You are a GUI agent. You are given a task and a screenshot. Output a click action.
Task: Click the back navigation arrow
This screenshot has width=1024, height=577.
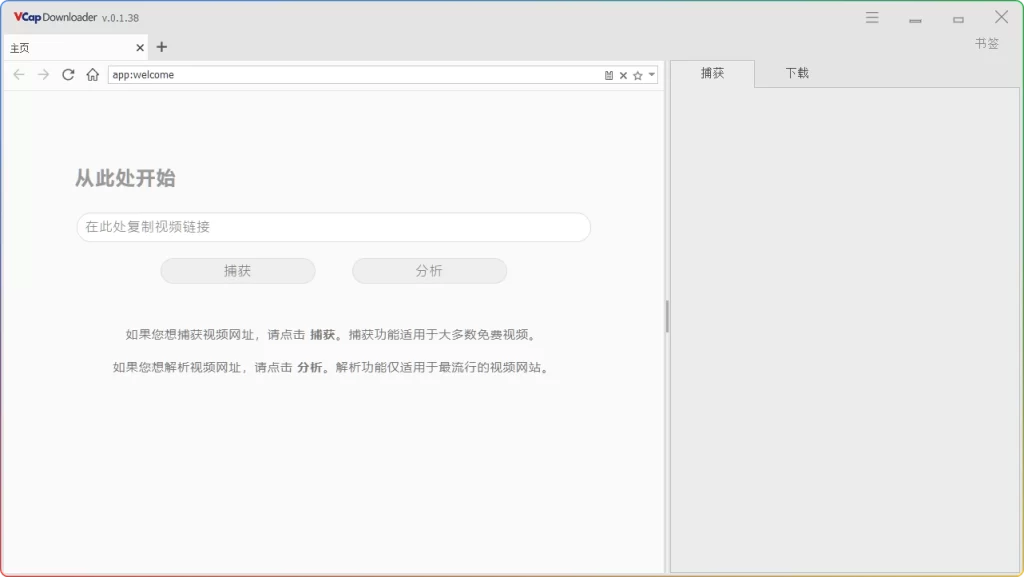[18, 74]
